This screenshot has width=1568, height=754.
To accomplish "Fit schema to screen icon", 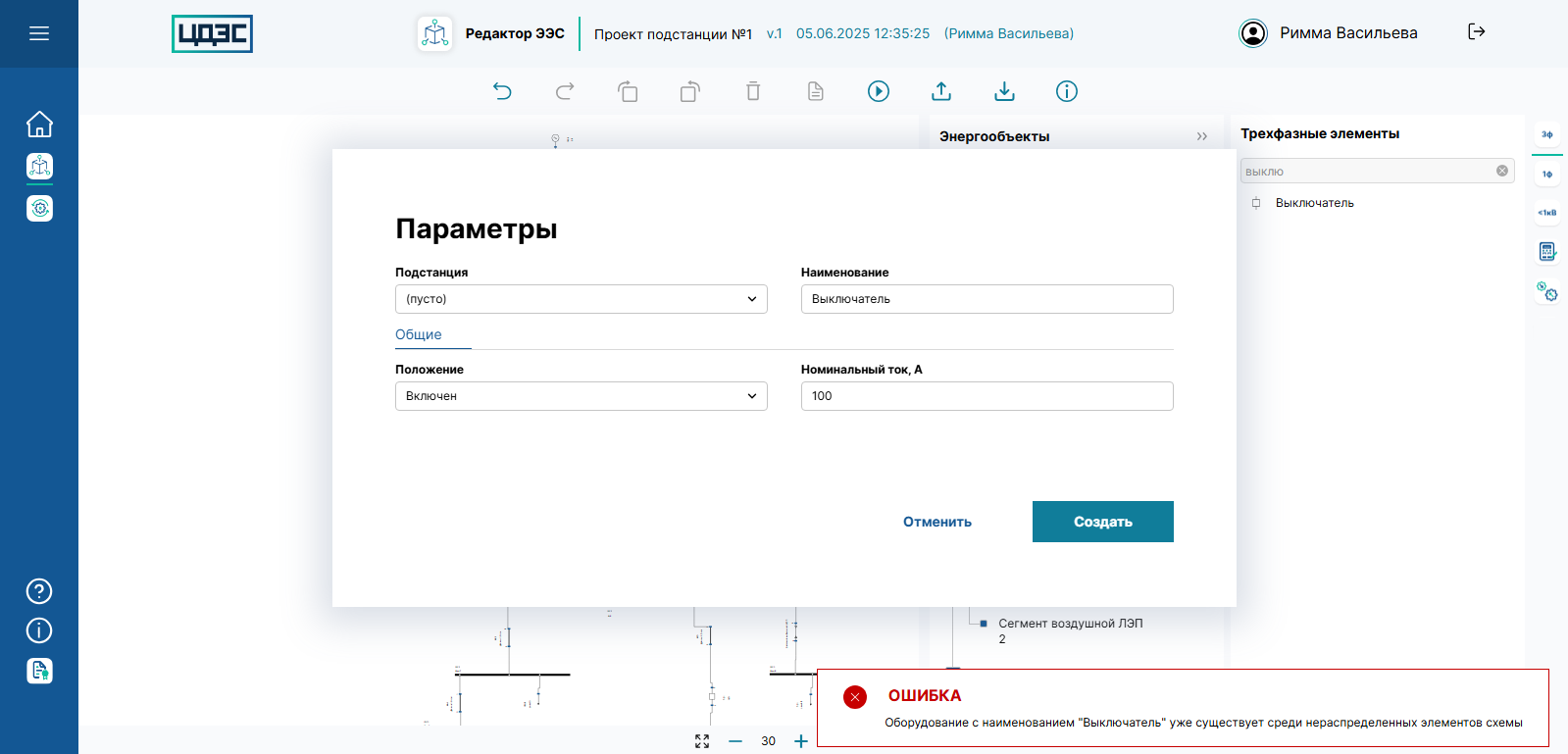I will (x=702, y=741).
